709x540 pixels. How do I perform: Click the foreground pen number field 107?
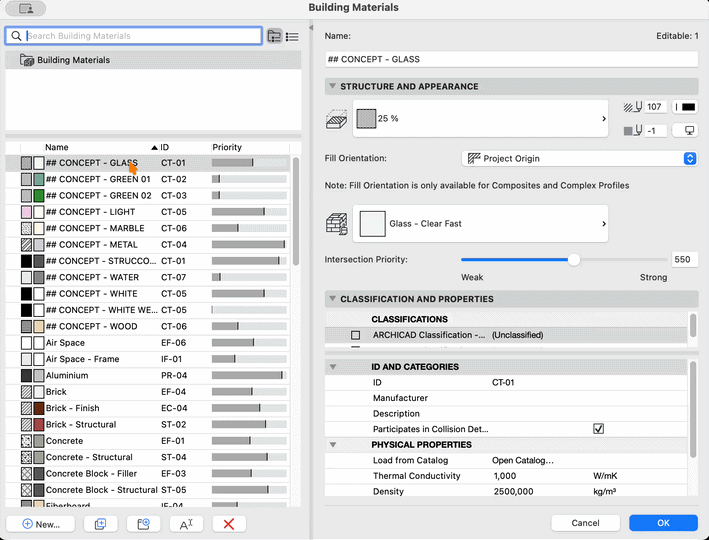click(x=655, y=107)
